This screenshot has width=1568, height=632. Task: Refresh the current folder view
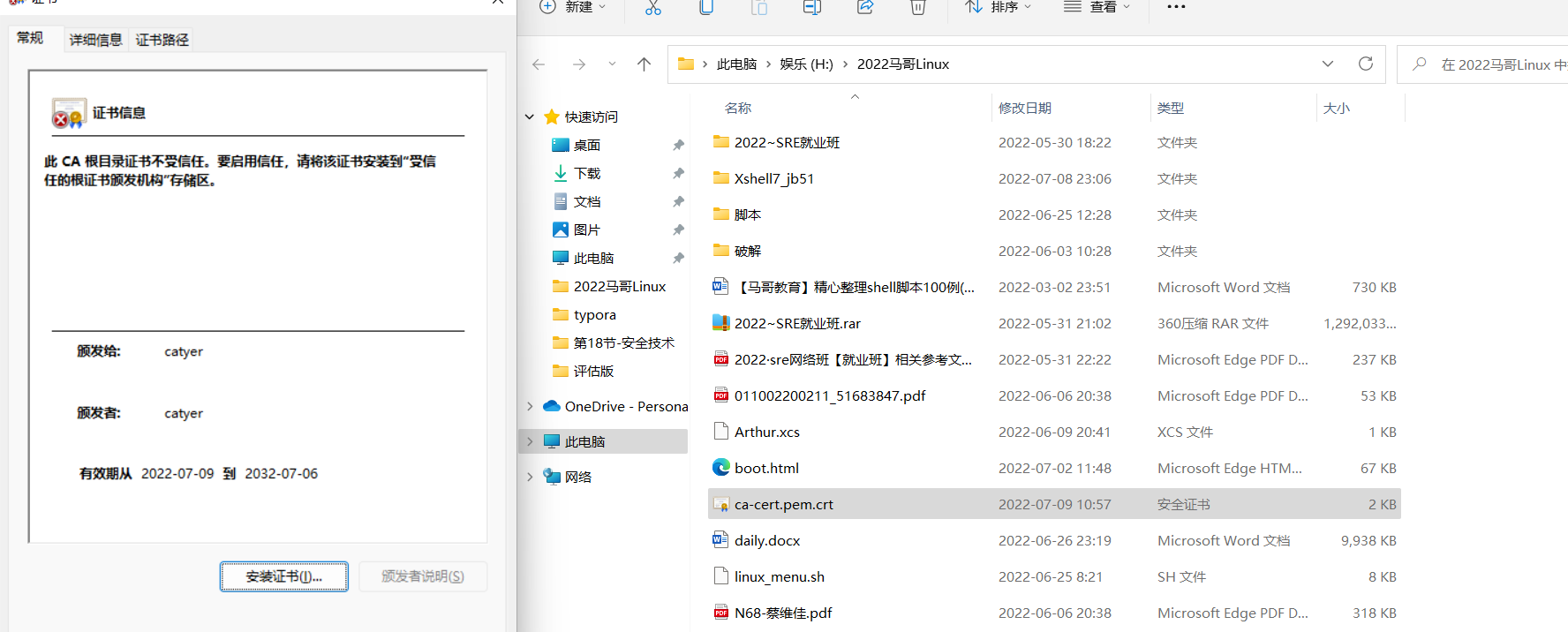tap(1366, 64)
